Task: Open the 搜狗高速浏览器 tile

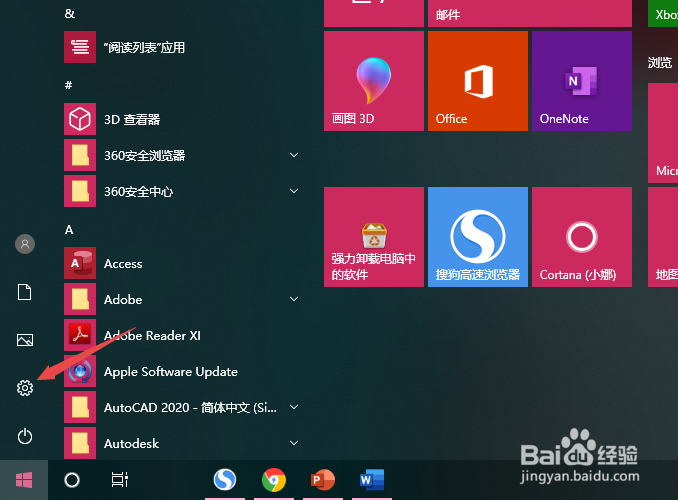Action: click(x=478, y=237)
